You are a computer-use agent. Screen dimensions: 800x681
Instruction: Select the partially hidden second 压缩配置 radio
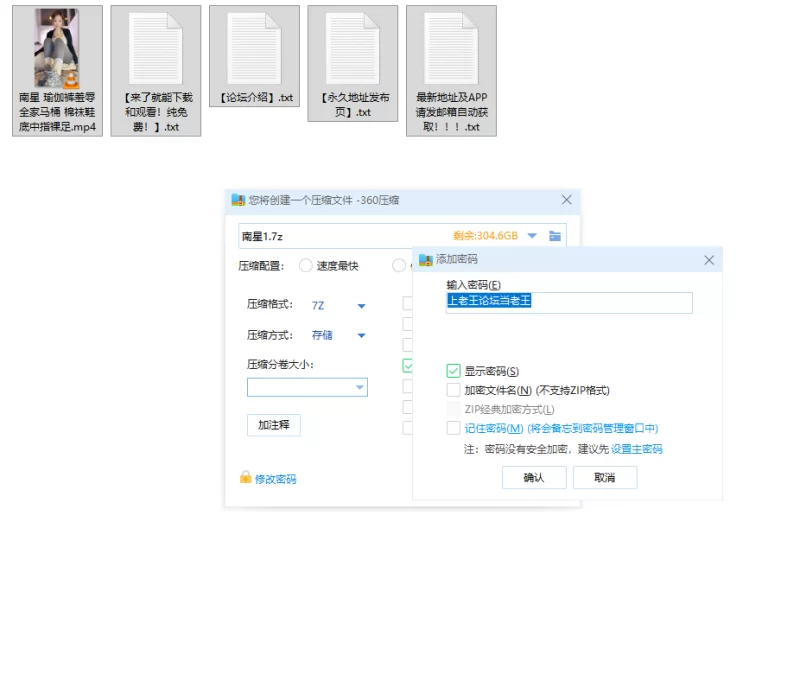(398, 265)
